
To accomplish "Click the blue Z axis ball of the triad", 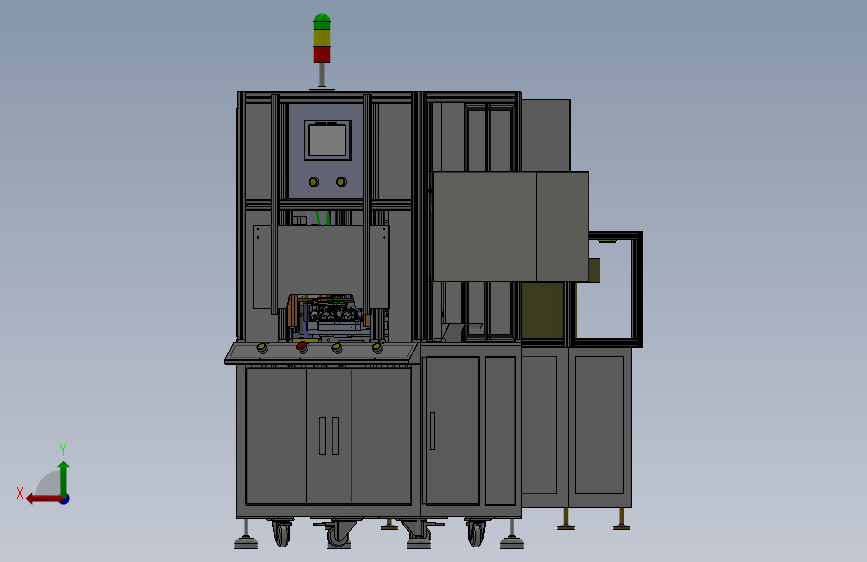I will tap(65, 499).
